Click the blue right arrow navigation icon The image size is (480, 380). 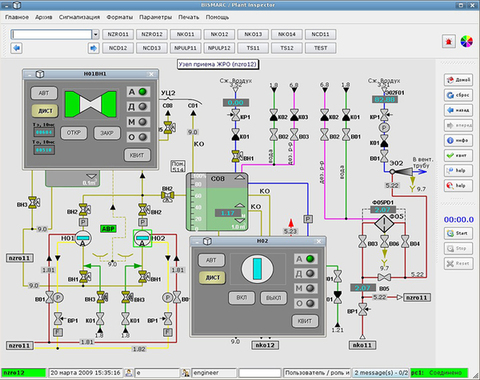point(94,48)
